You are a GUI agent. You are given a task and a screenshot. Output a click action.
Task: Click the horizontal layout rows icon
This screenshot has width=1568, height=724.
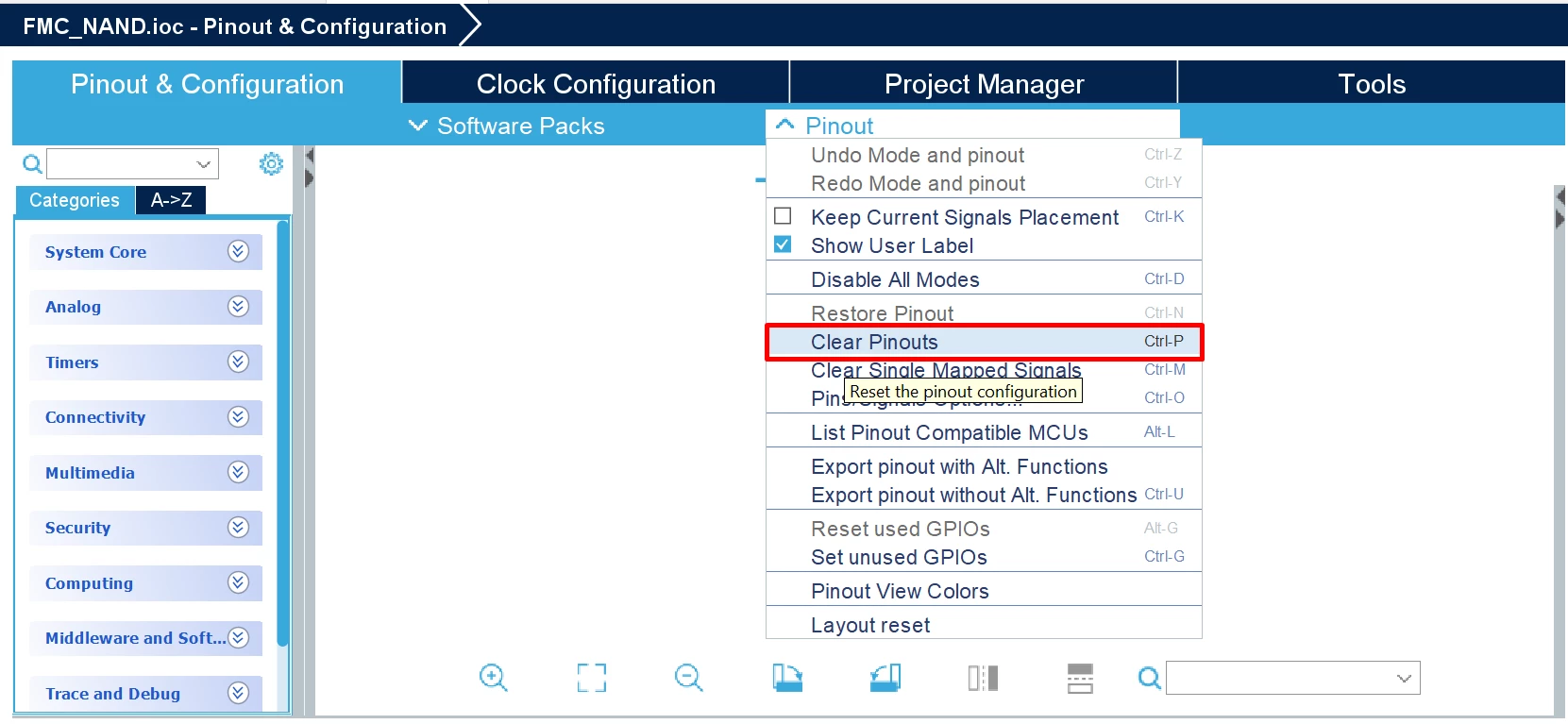[x=1080, y=678]
